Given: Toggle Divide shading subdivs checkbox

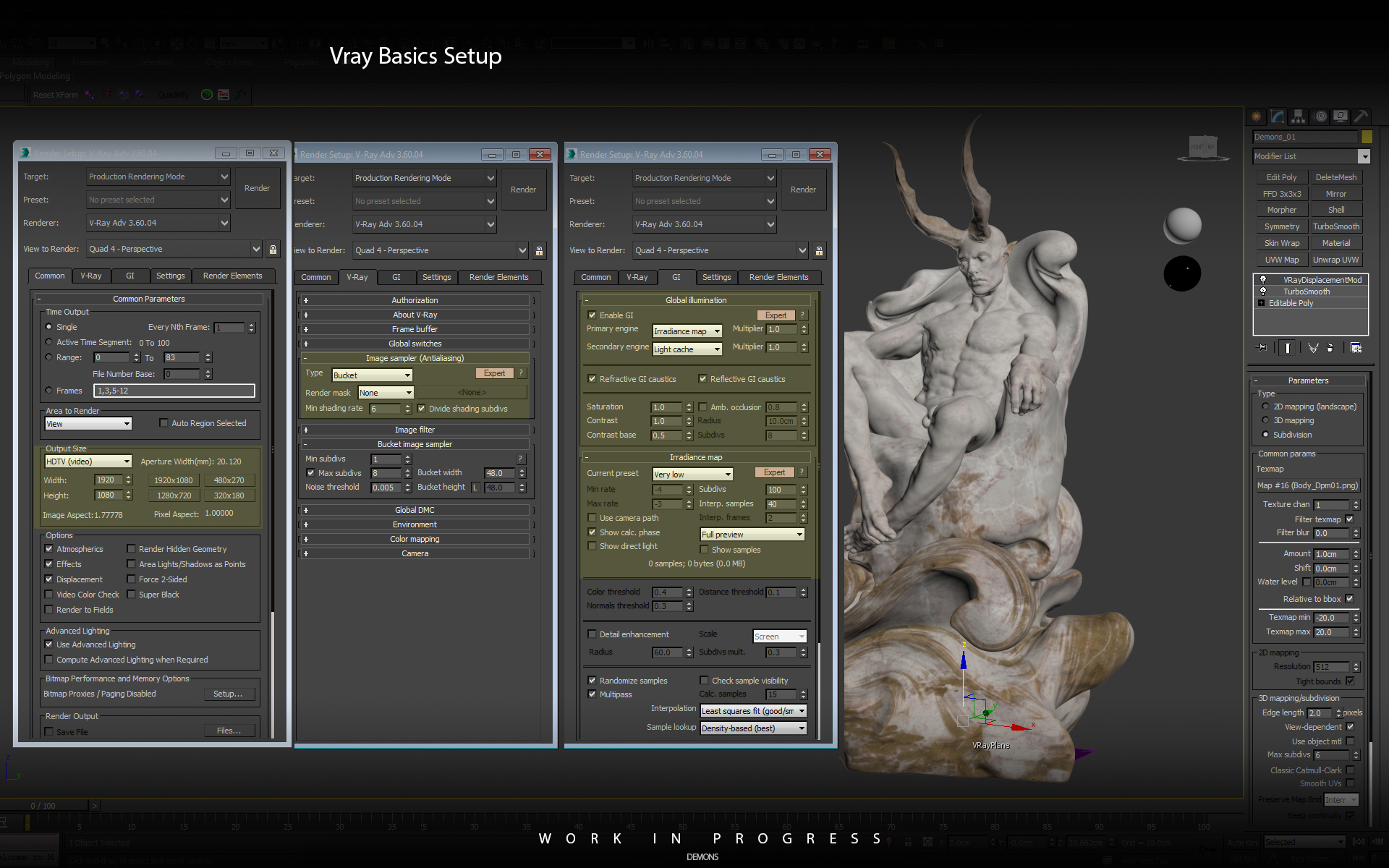Looking at the screenshot, I should click(x=421, y=409).
